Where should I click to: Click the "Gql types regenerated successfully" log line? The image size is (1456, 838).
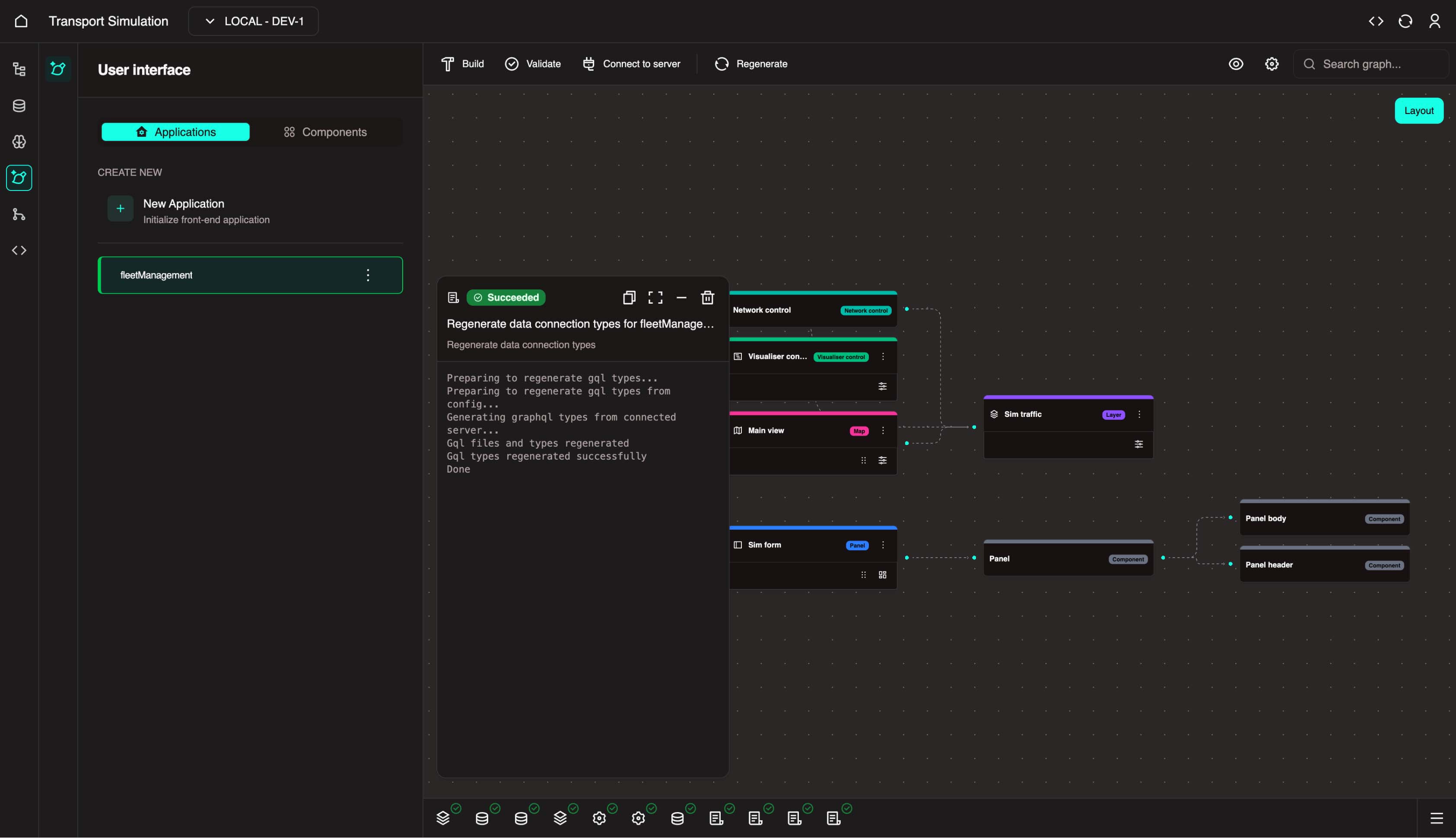(x=547, y=457)
